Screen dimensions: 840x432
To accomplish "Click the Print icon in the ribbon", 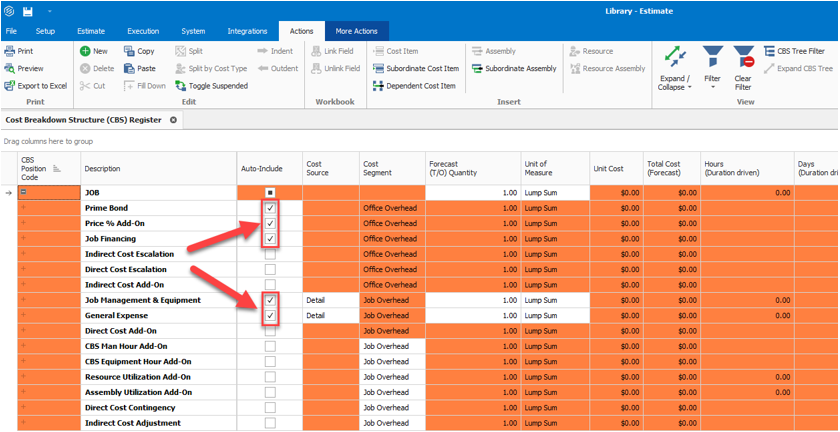I will 9,51.
